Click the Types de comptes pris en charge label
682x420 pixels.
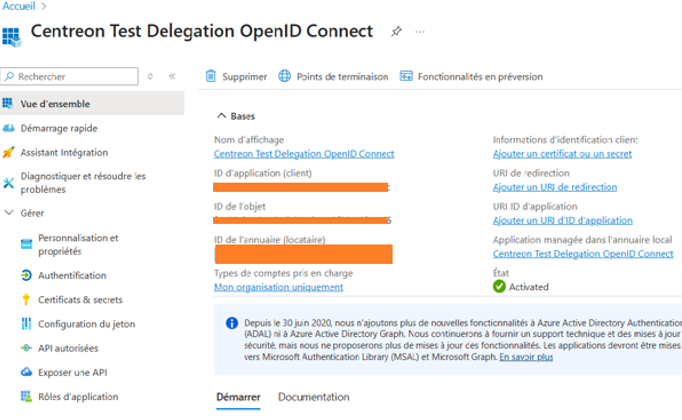(284, 273)
